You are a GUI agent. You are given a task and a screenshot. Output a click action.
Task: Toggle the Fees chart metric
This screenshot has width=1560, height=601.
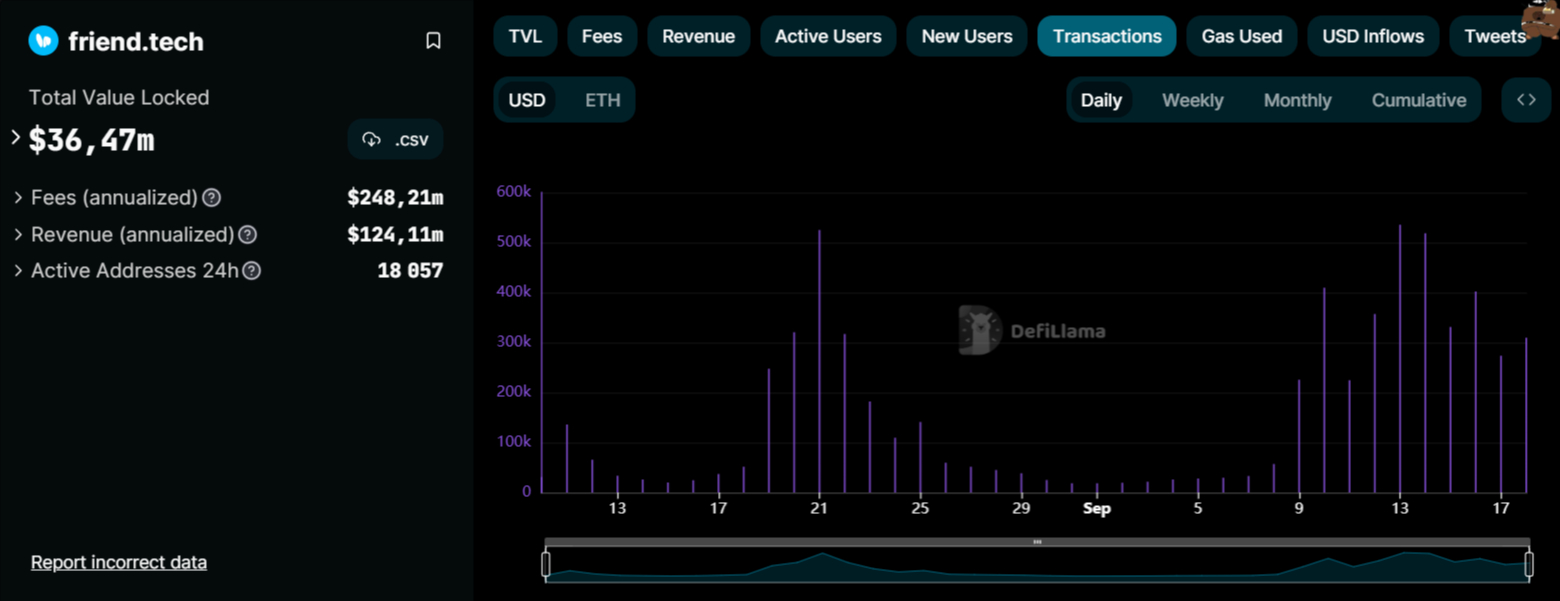point(602,36)
